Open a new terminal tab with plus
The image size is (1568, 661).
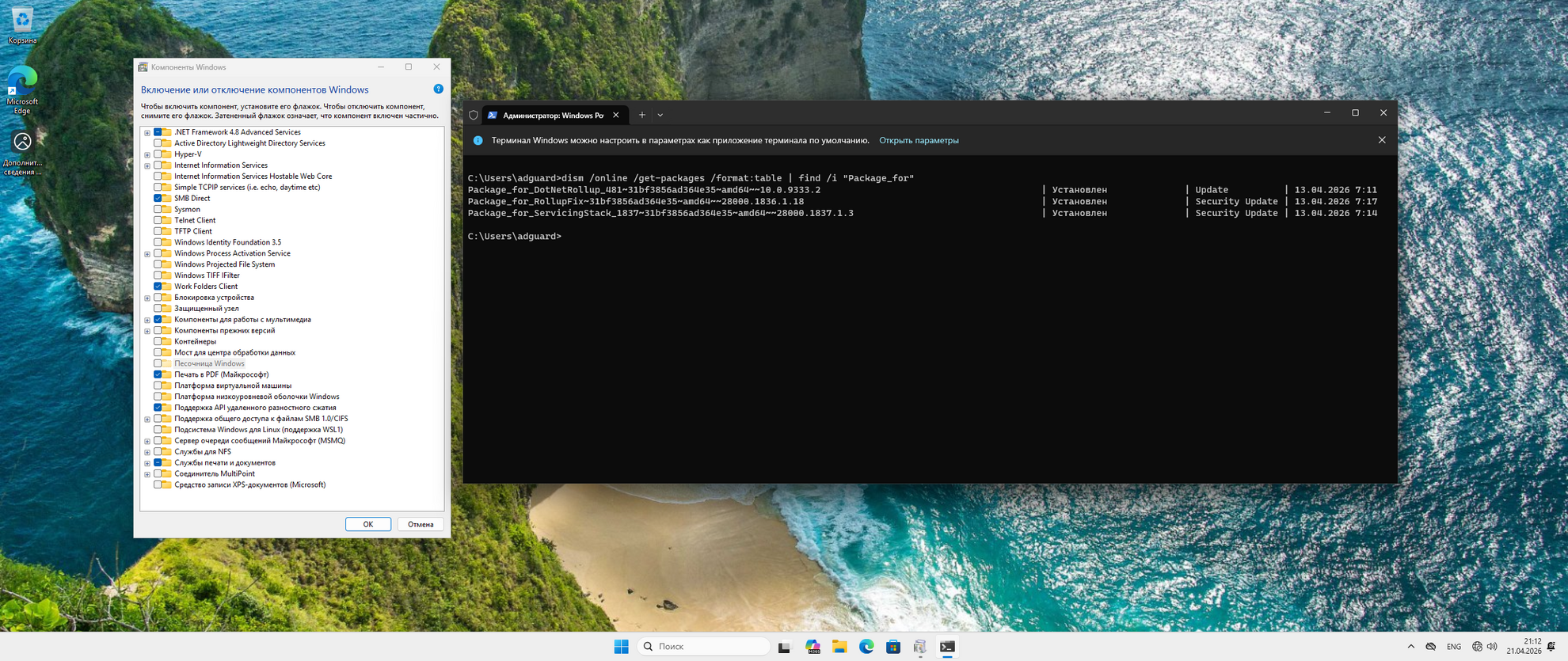tap(642, 115)
